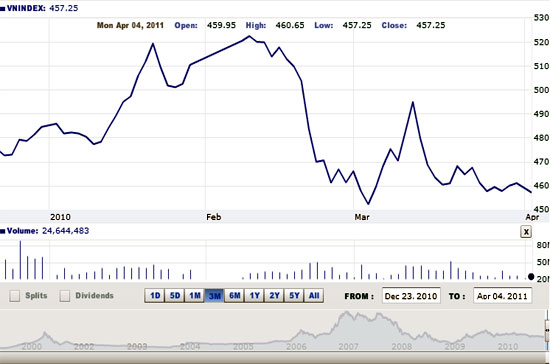This screenshot has height=364, width=550.
Task: Select the 1D time range
Action: click(155, 296)
